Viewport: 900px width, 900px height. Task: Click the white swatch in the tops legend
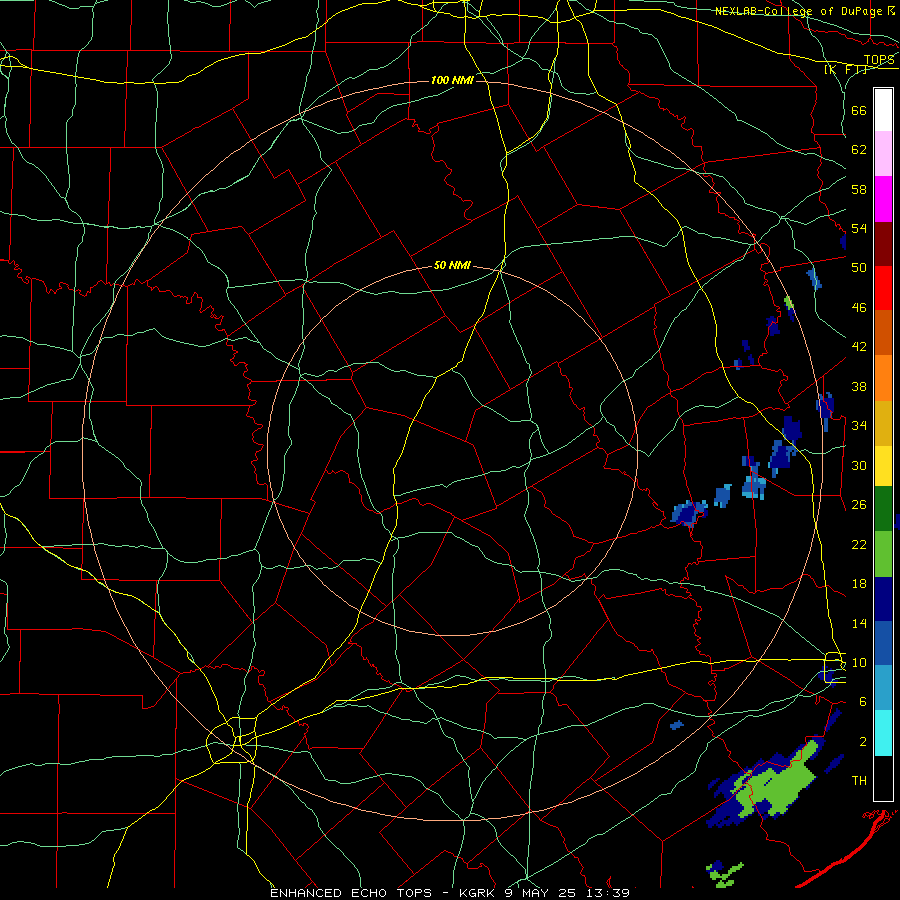click(883, 110)
